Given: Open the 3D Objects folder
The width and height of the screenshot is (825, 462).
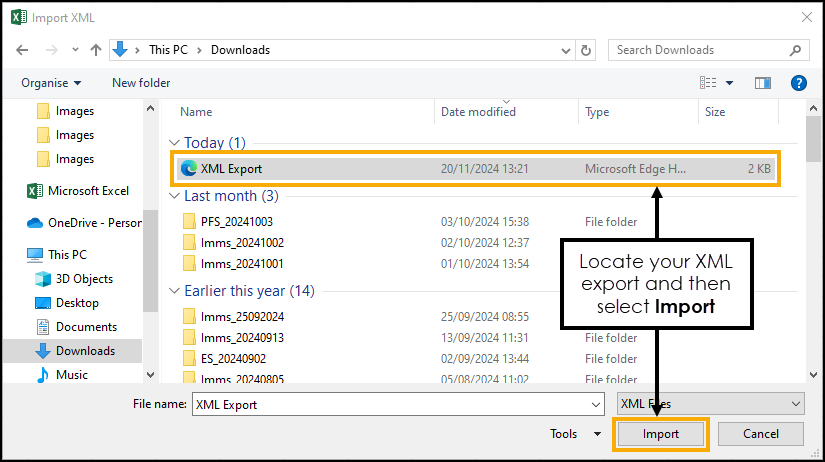Looking at the screenshot, I should (84, 279).
